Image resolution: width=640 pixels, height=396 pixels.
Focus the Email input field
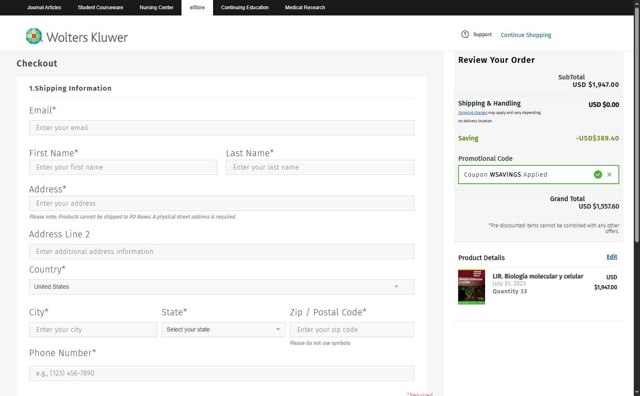(222, 128)
